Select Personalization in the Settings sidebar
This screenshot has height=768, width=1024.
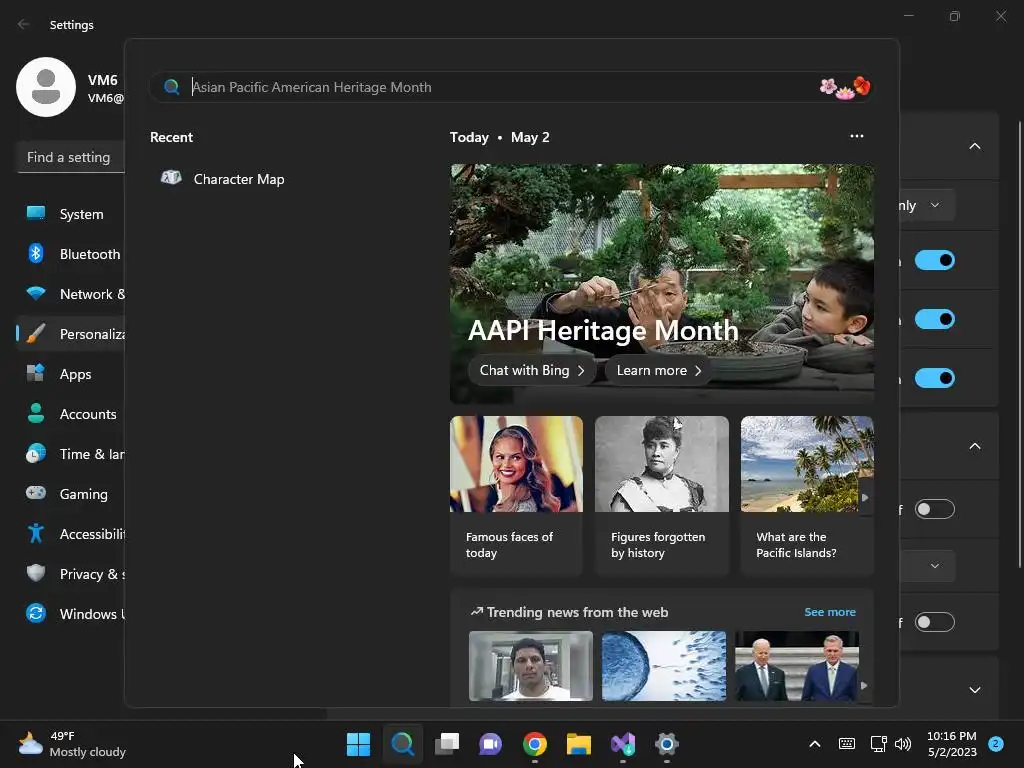click(x=71, y=334)
